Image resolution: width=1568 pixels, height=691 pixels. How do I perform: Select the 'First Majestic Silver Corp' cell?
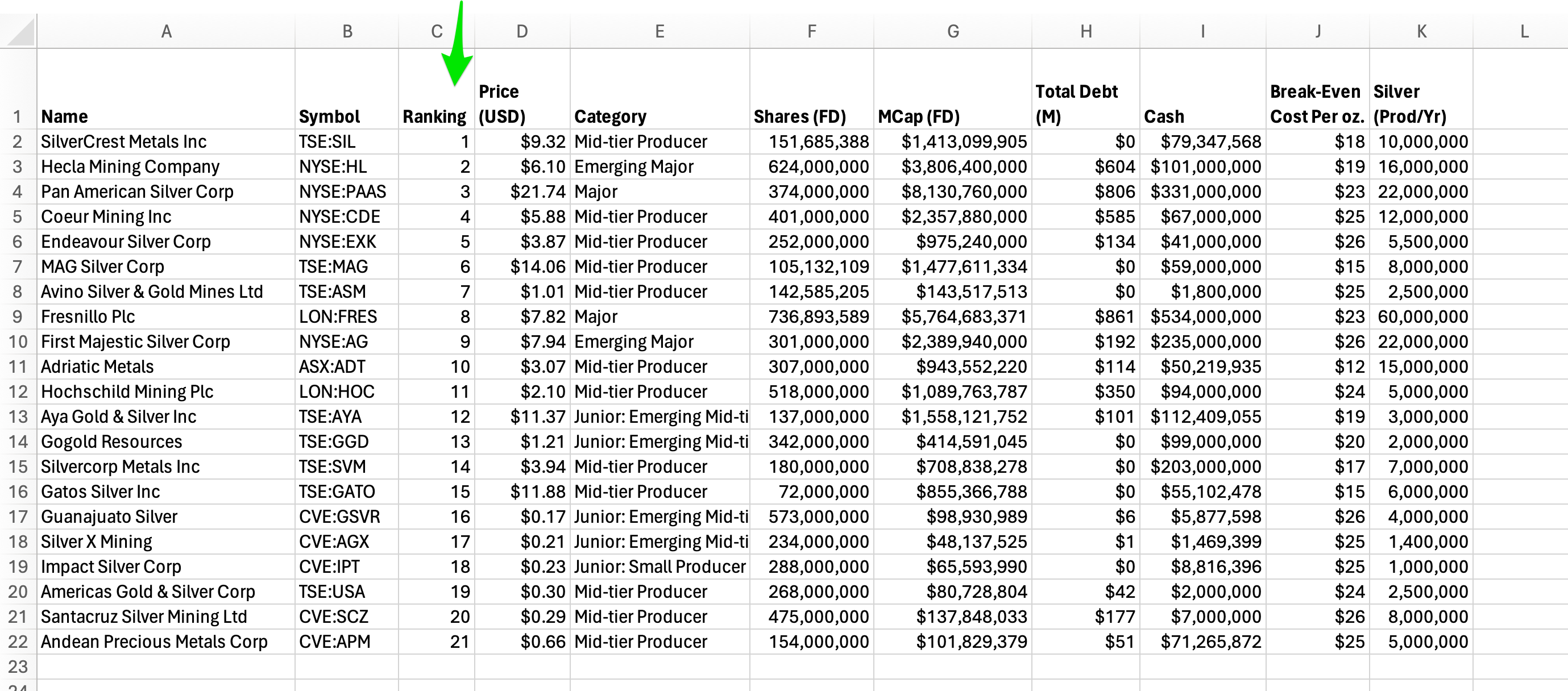point(166,342)
